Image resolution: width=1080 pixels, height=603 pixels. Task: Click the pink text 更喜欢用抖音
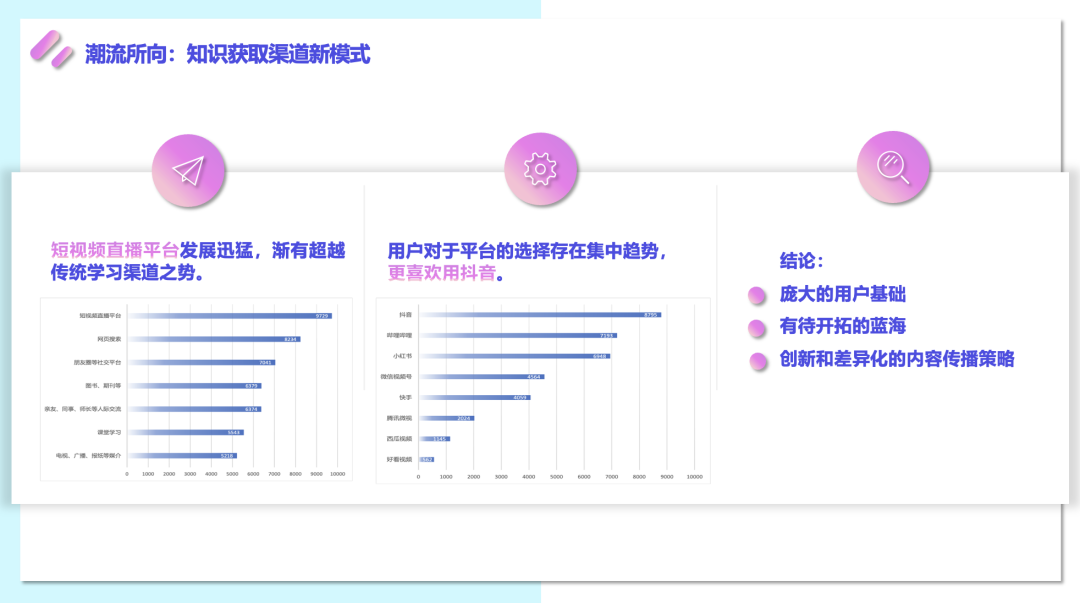pyautogui.click(x=441, y=273)
